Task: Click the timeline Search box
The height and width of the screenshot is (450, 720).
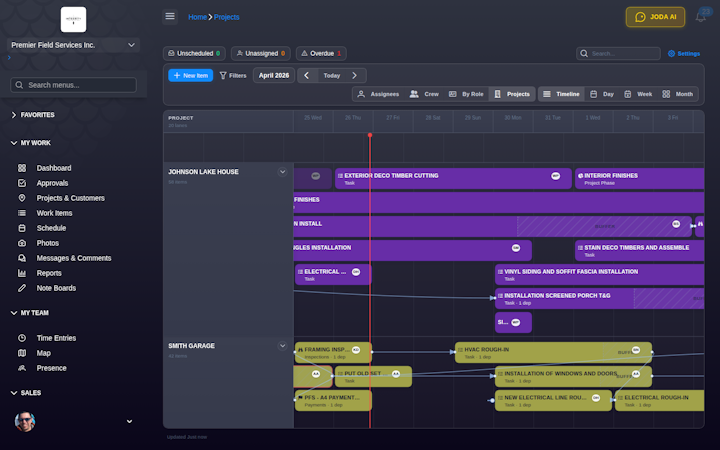Action: (x=618, y=53)
